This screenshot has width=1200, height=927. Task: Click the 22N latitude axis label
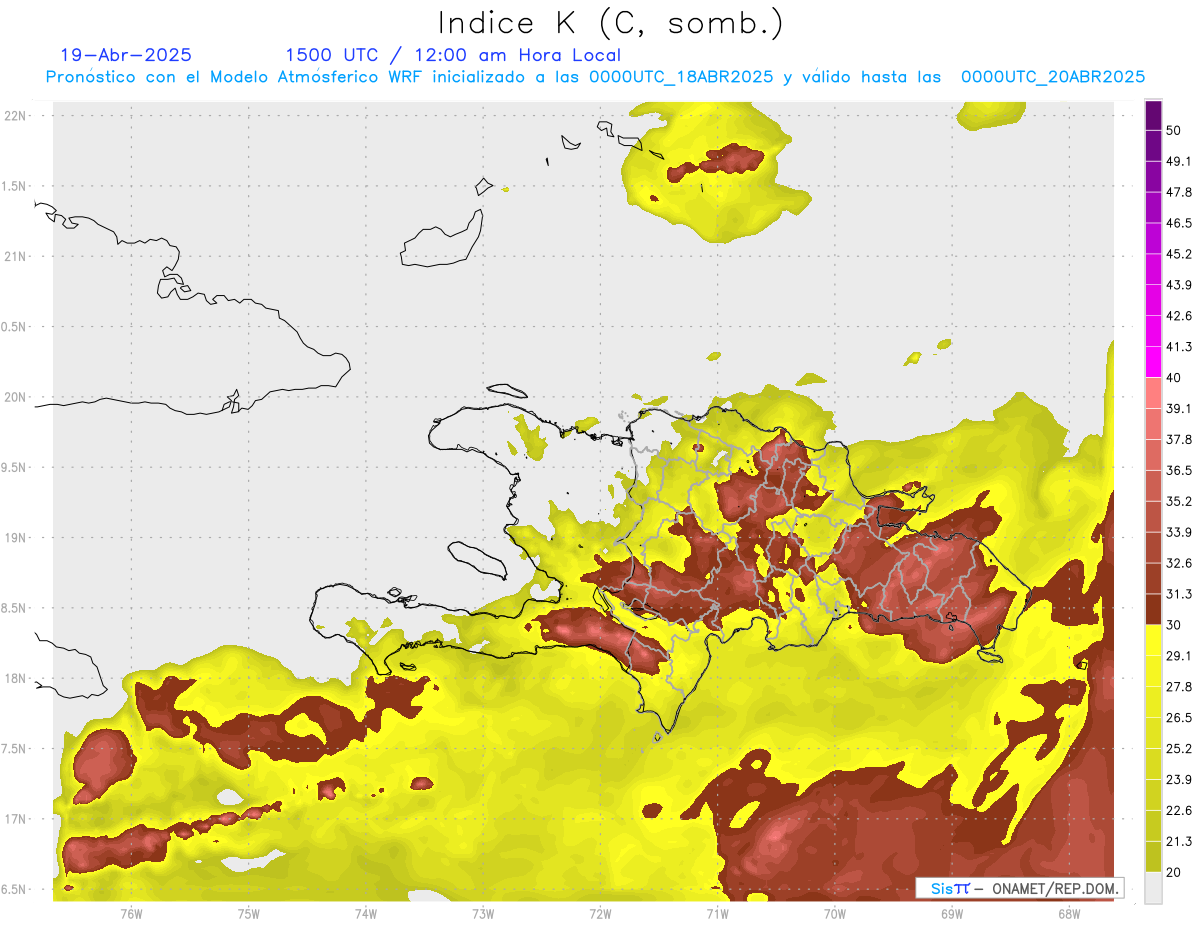click(x=16, y=116)
